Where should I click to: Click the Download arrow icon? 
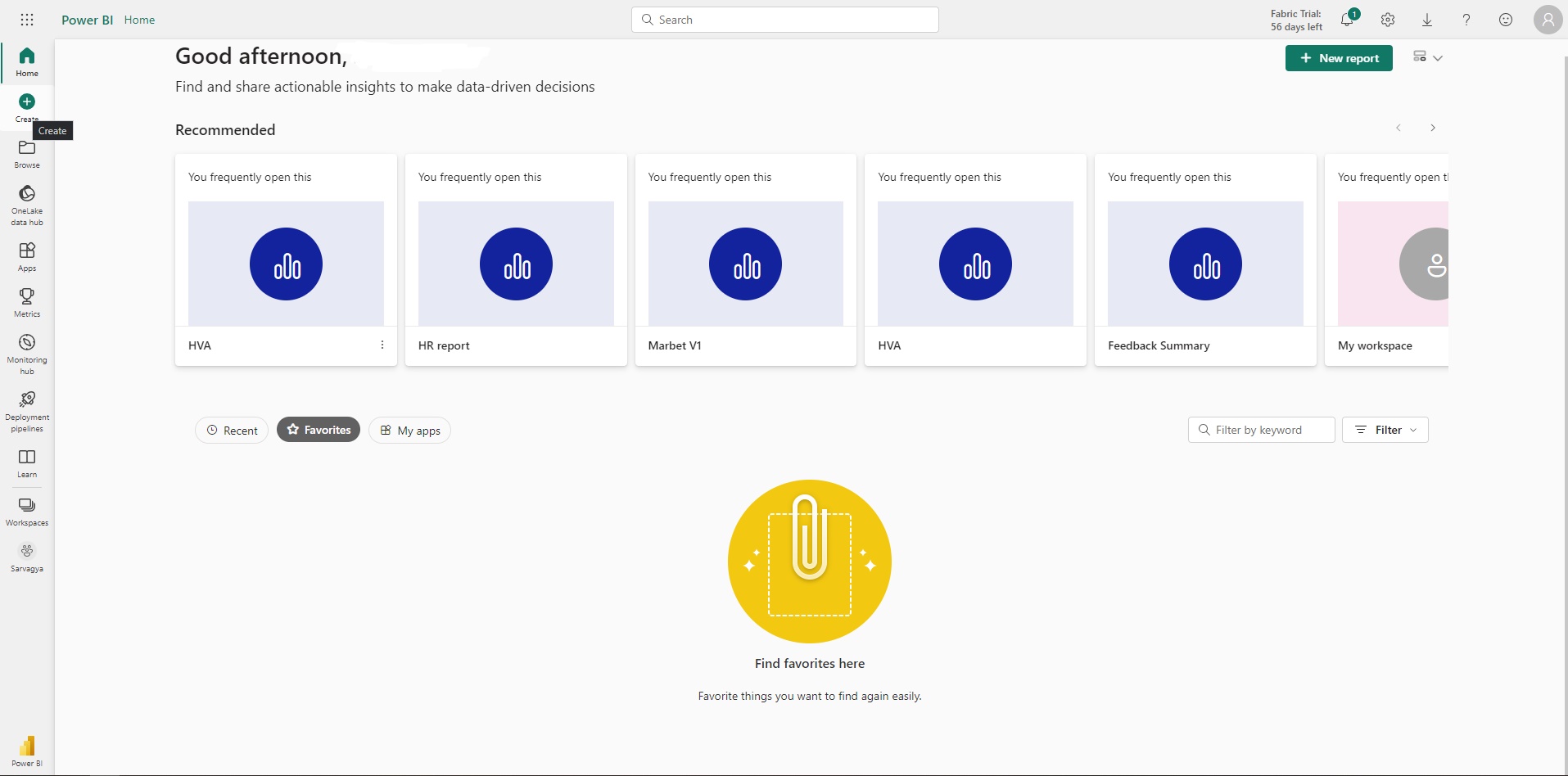point(1427,20)
